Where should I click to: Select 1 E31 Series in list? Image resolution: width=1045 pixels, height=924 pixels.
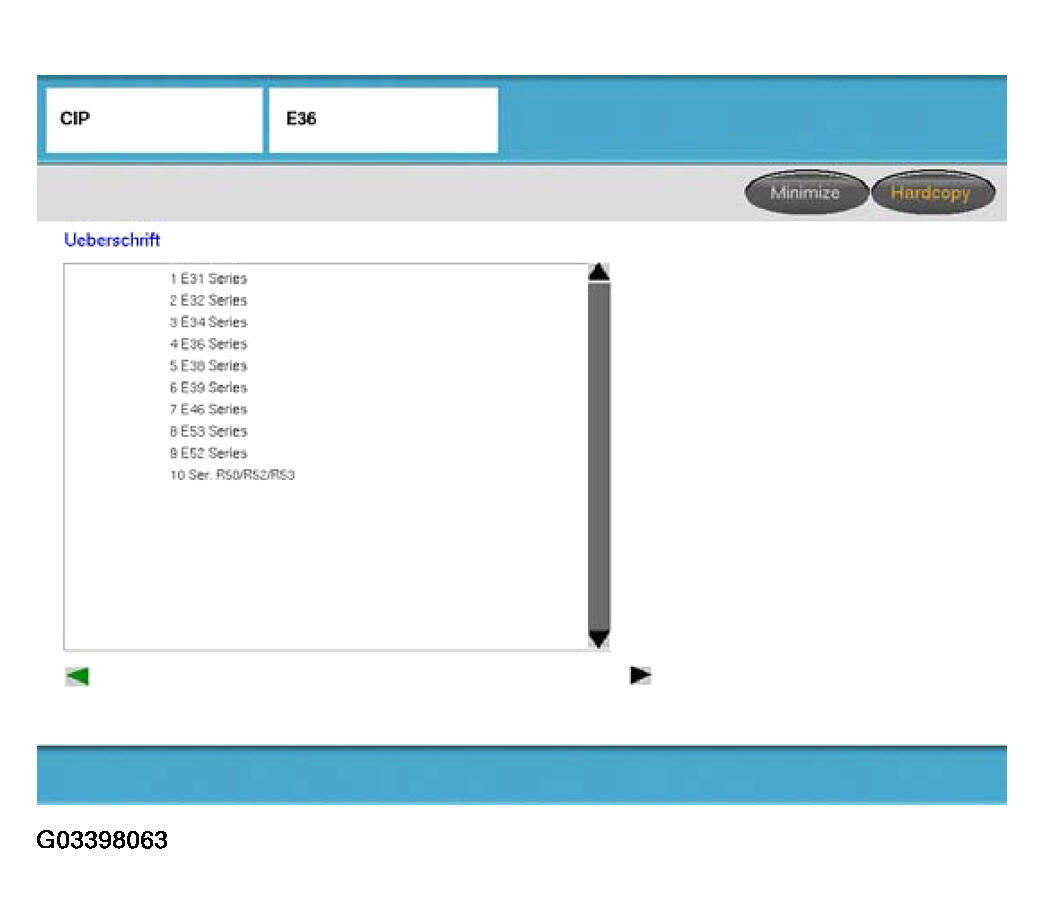click(208, 279)
